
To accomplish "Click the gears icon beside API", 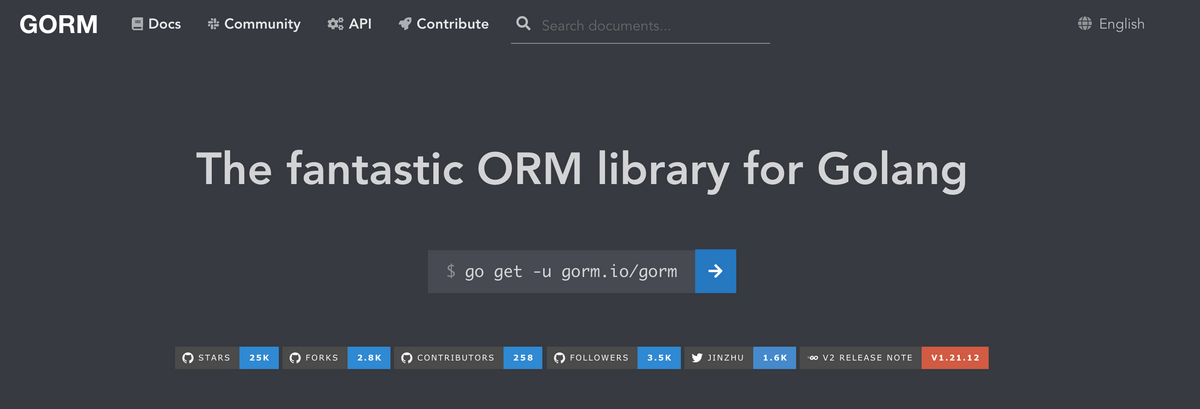I will tap(335, 24).
